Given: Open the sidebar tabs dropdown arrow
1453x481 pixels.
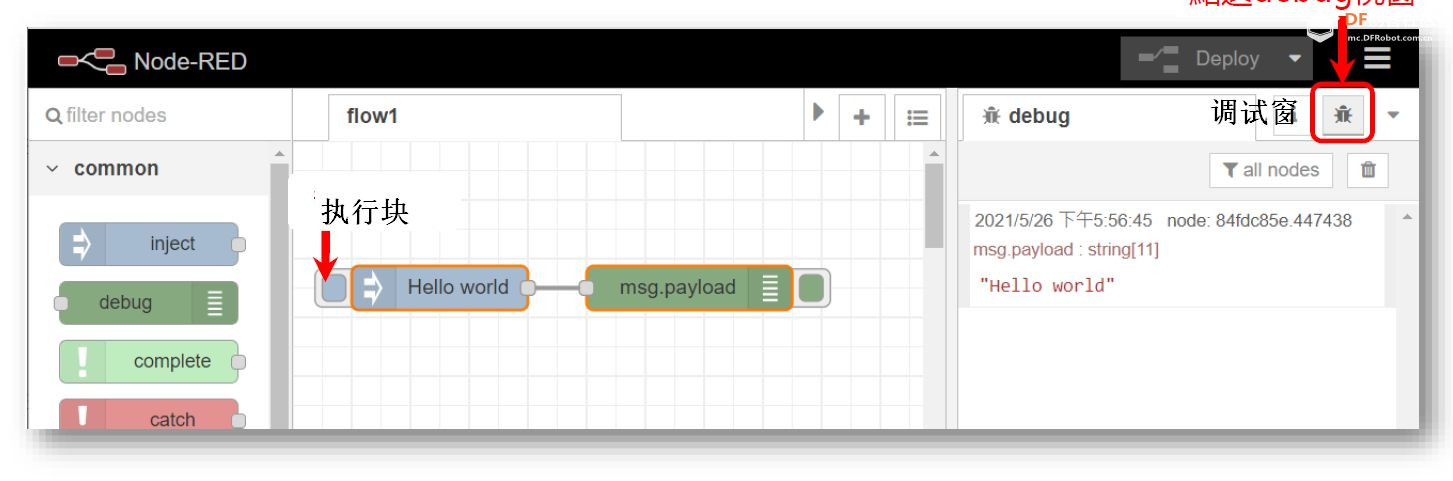Looking at the screenshot, I should (x=1393, y=115).
